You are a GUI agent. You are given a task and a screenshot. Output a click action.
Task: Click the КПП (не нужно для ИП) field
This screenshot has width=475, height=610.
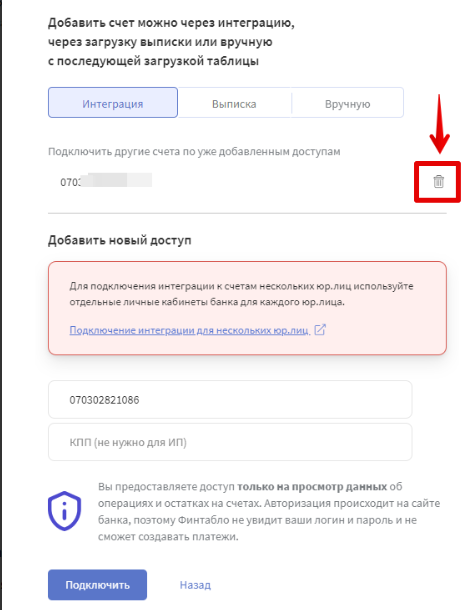(230, 442)
